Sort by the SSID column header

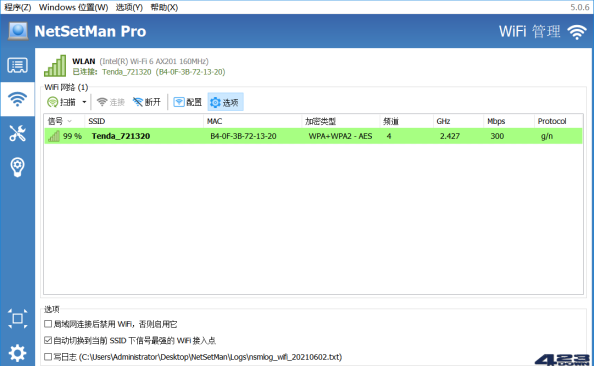click(x=144, y=121)
